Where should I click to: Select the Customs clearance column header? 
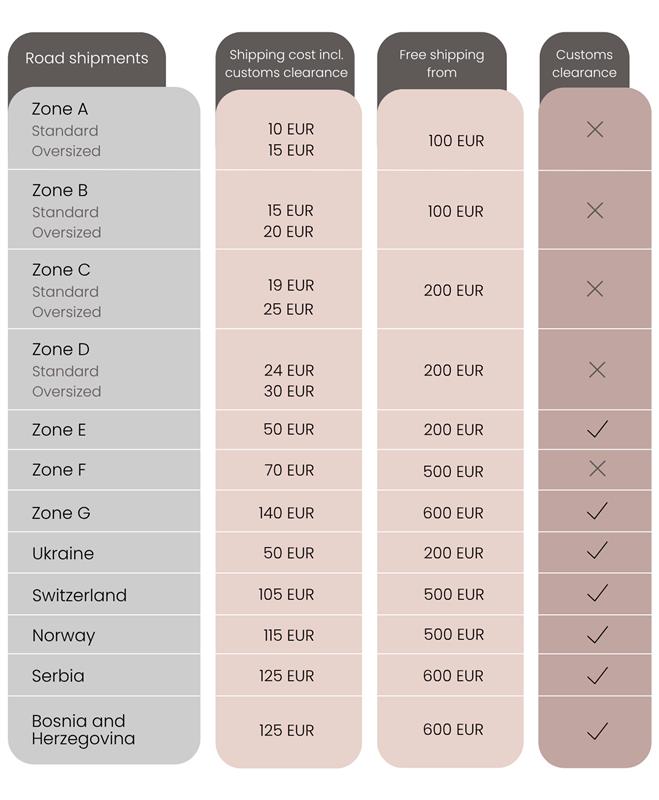click(584, 64)
